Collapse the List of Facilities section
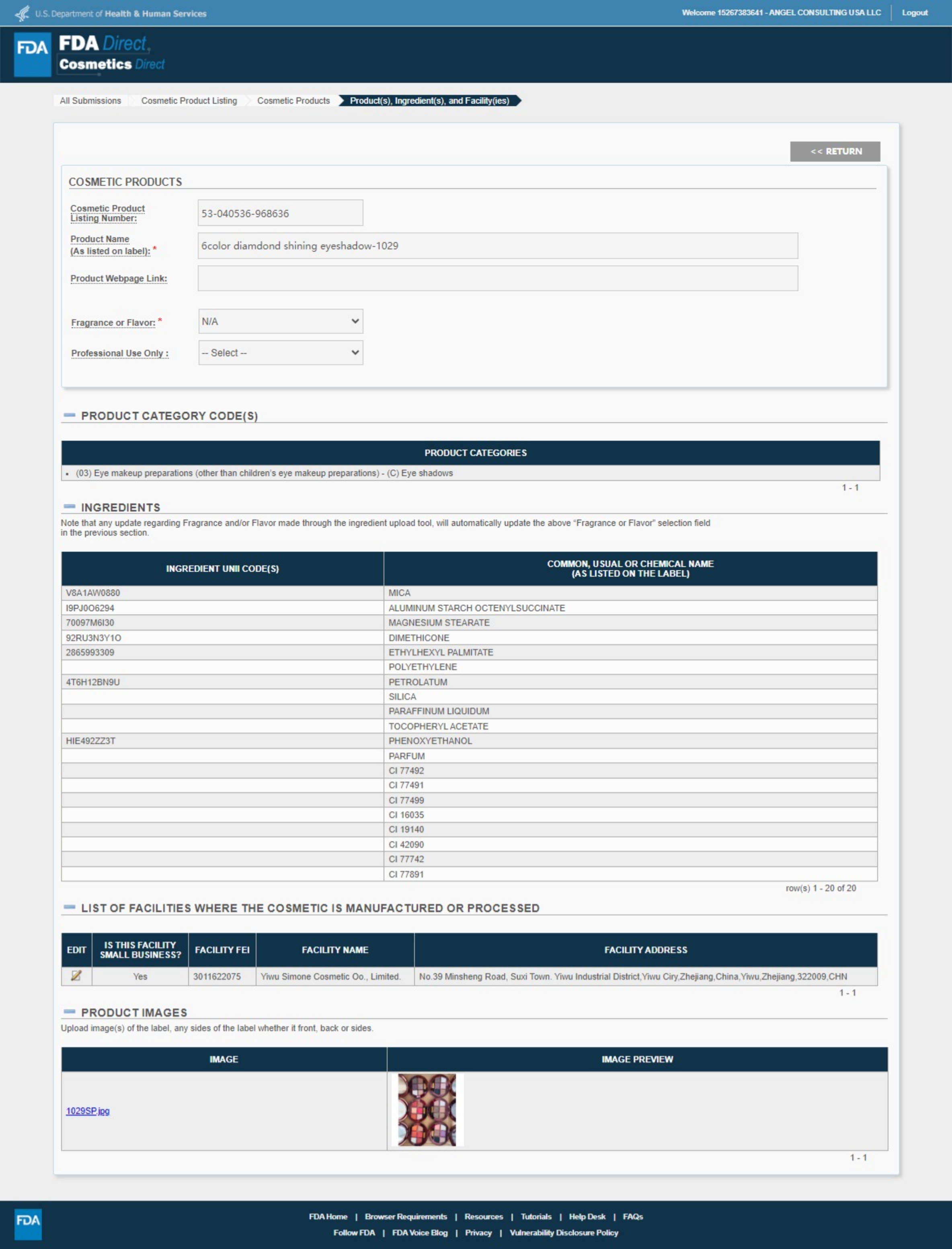This screenshot has width=952, height=1249. pos(70,907)
